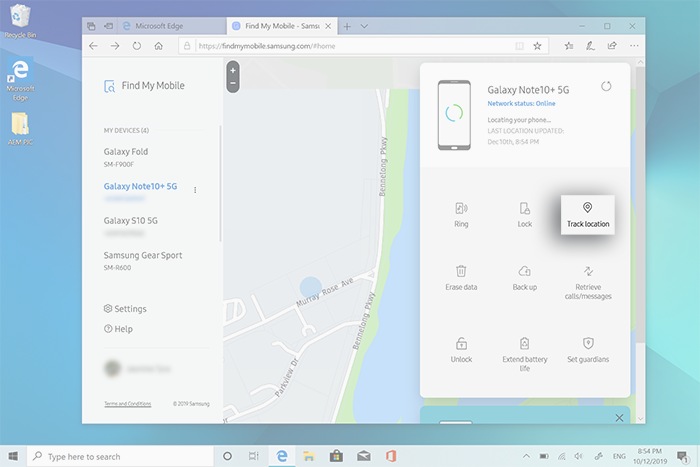The width and height of the screenshot is (700, 467).
Task: Select the Lock device option
Action: point(525,215)
